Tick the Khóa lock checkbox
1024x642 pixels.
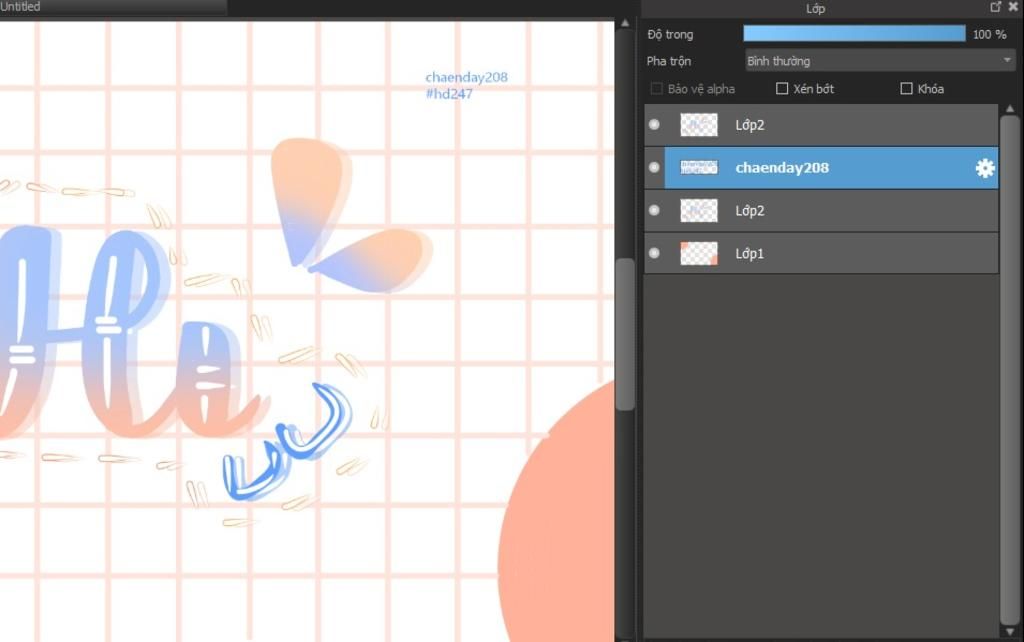906,88
